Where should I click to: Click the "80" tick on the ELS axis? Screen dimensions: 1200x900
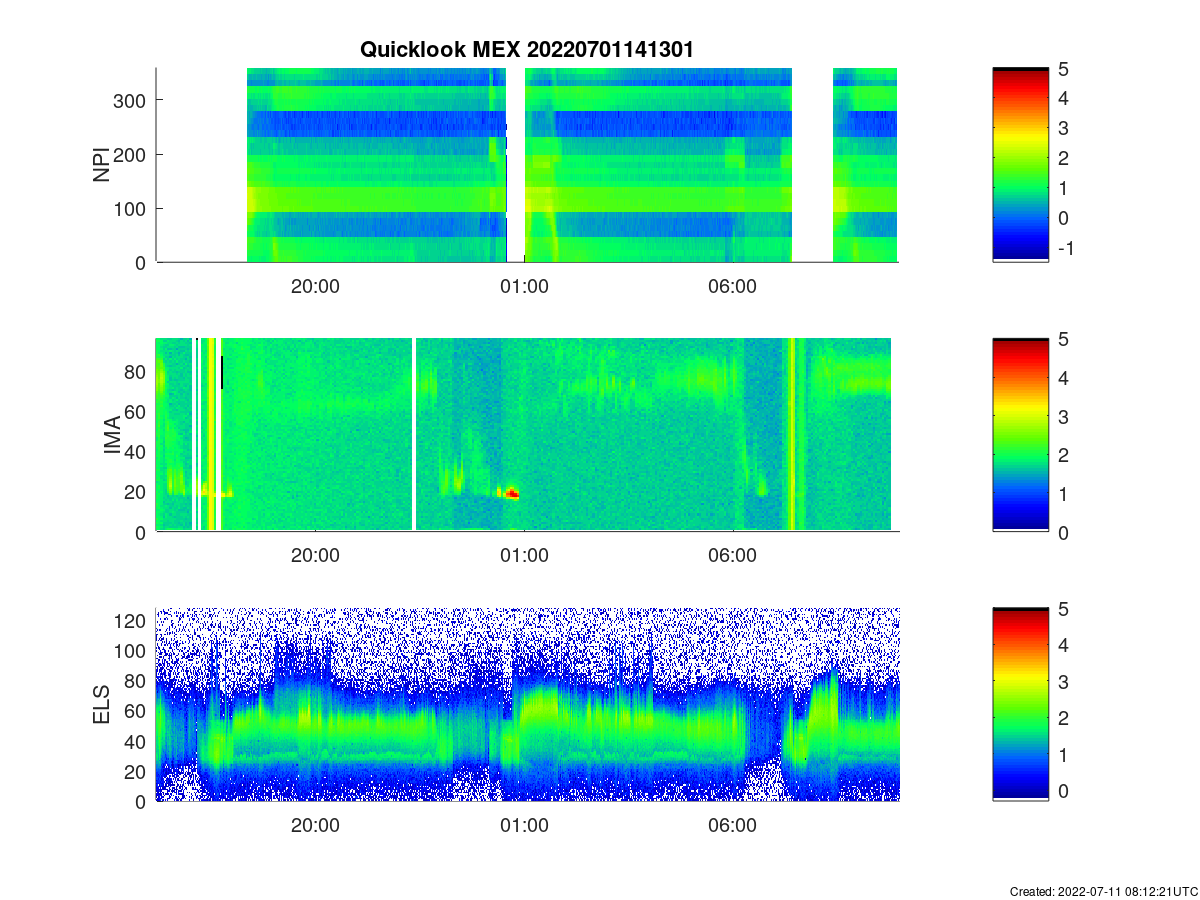point(137,681)
